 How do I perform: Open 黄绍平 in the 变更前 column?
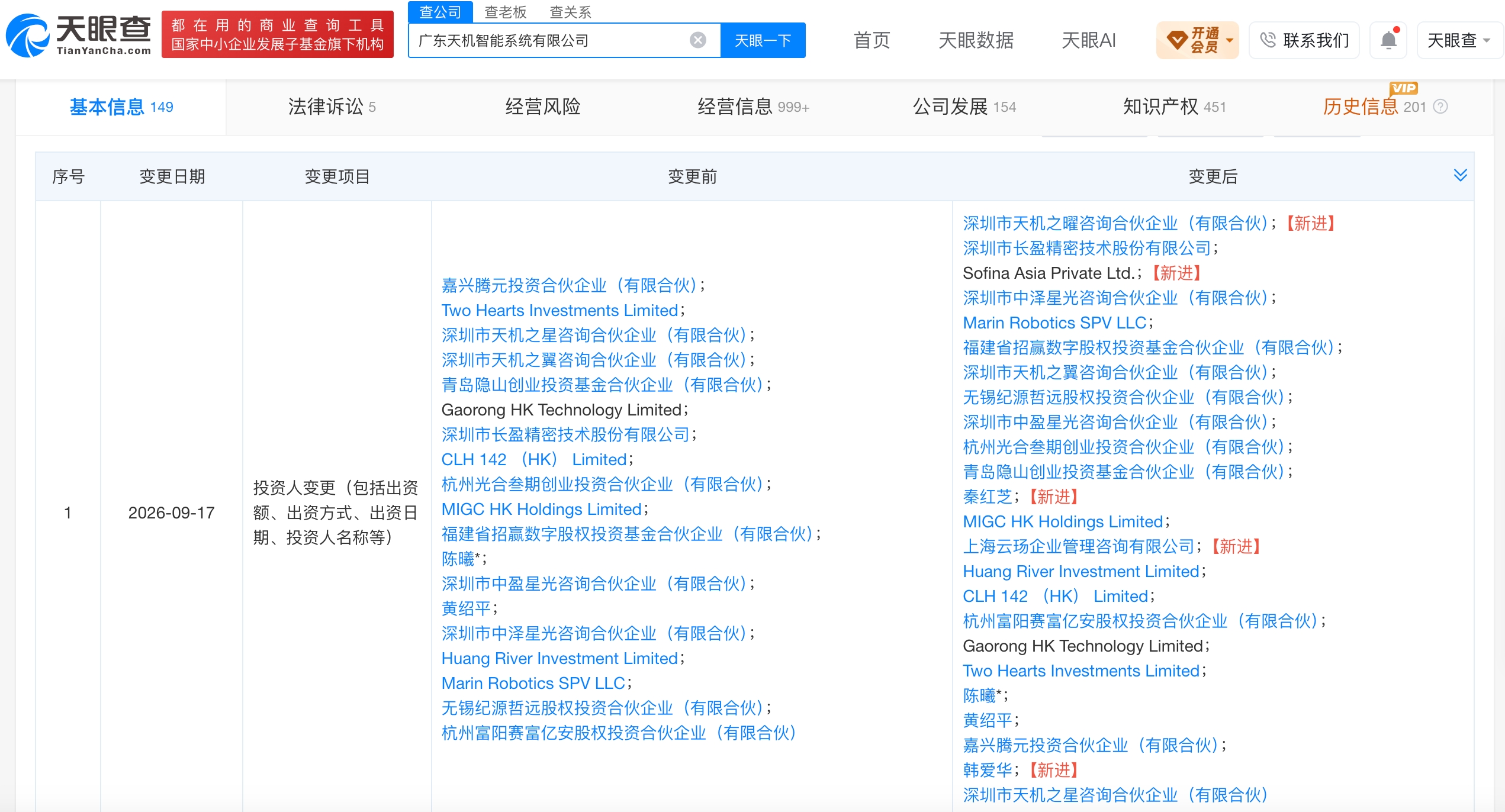(x=467, y=609)
